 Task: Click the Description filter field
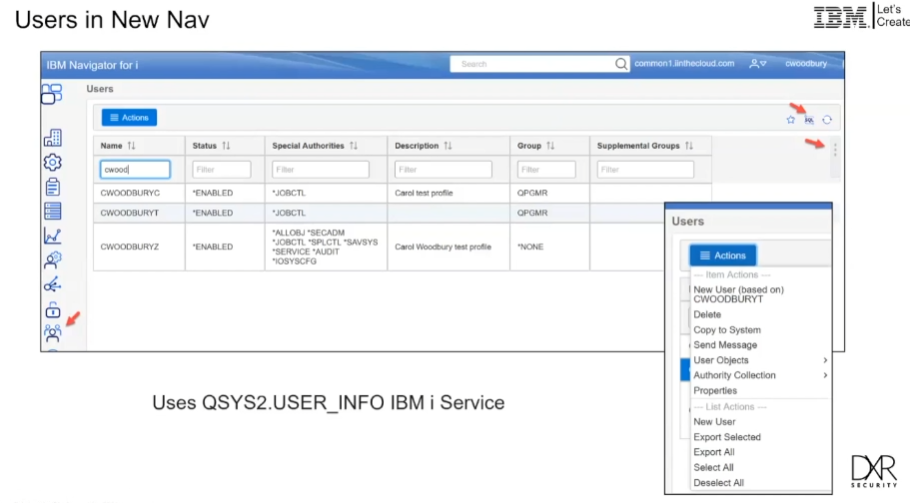[x=443, y=169]
